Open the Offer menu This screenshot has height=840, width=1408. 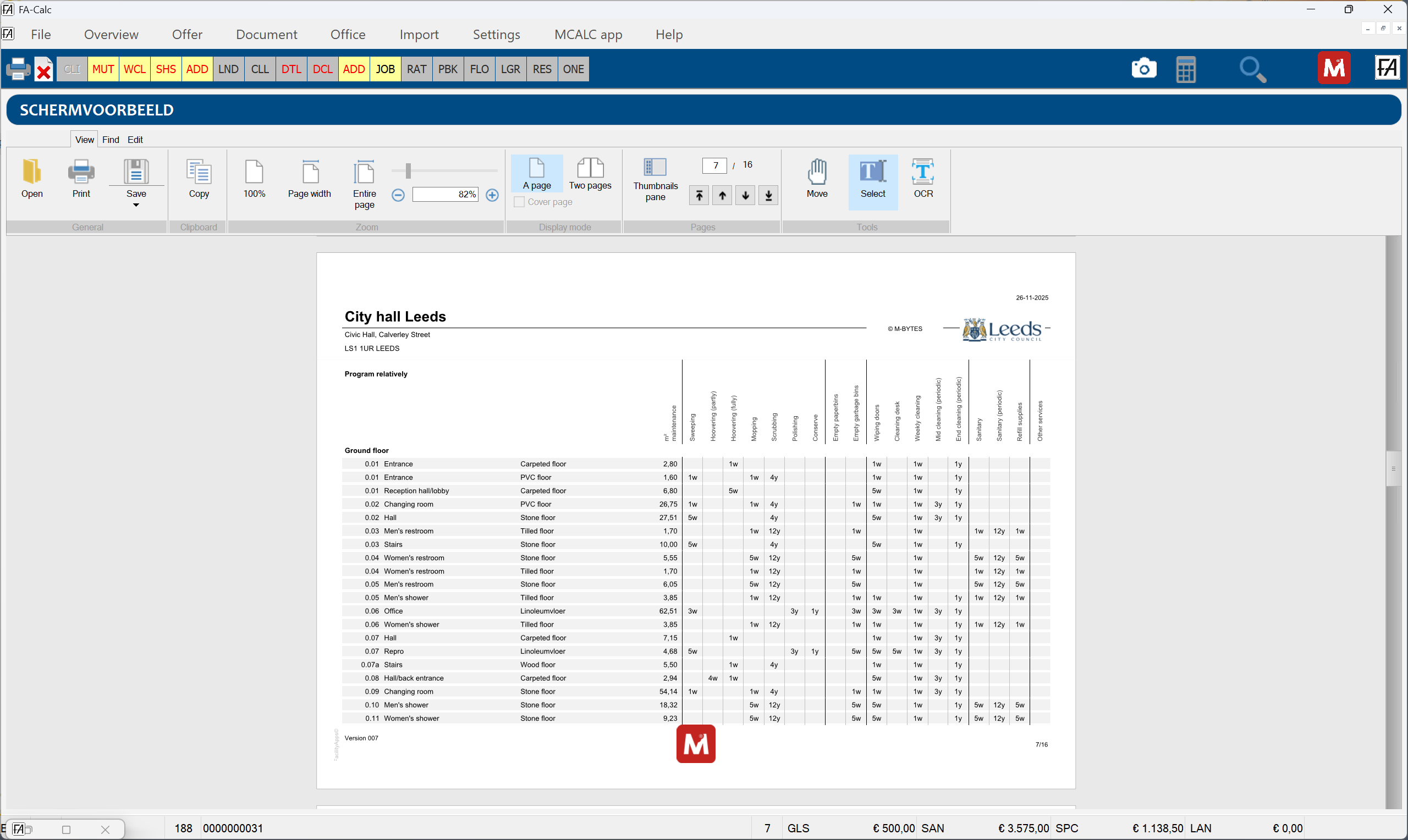tap(187, 35)
